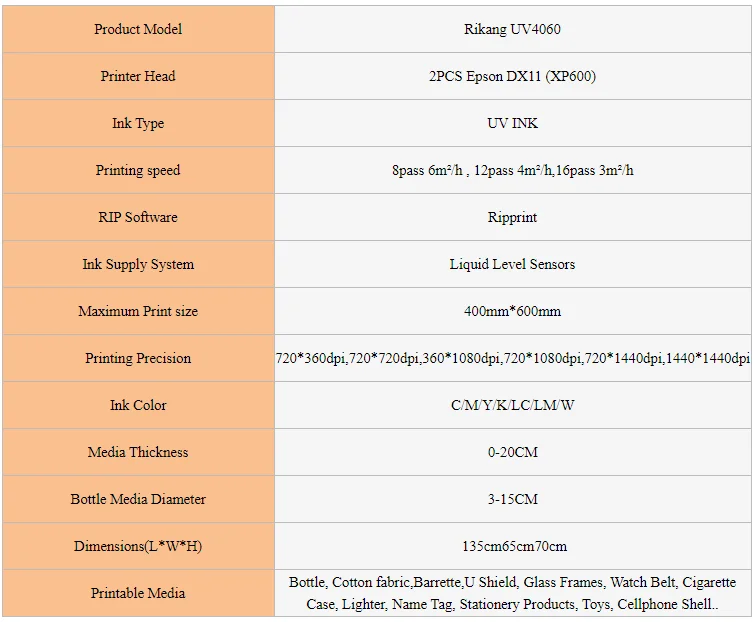The width and height of the screenshot is (755, 622).
Task: Click the Printer Head label
Action: point(138,76)
